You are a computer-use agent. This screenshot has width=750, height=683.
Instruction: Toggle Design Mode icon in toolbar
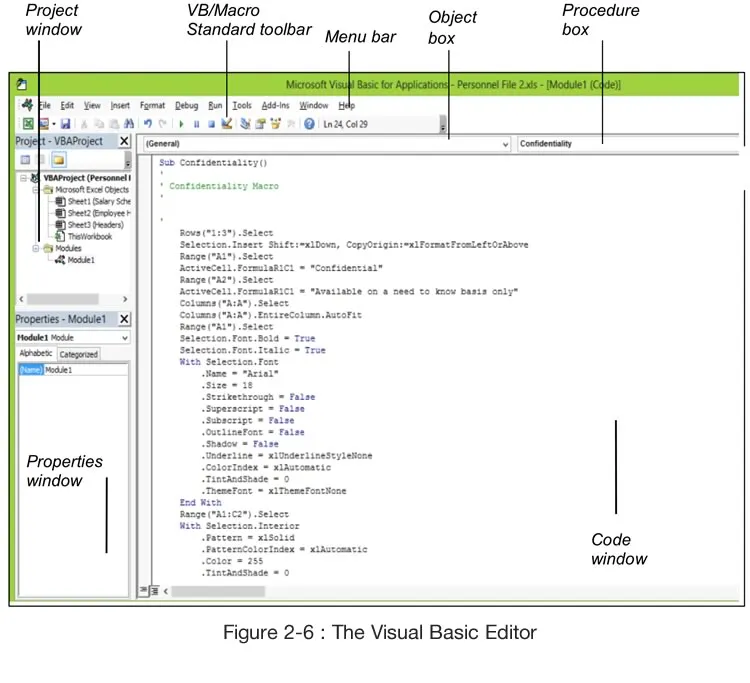pyautogui.click(x=227, y=124)
